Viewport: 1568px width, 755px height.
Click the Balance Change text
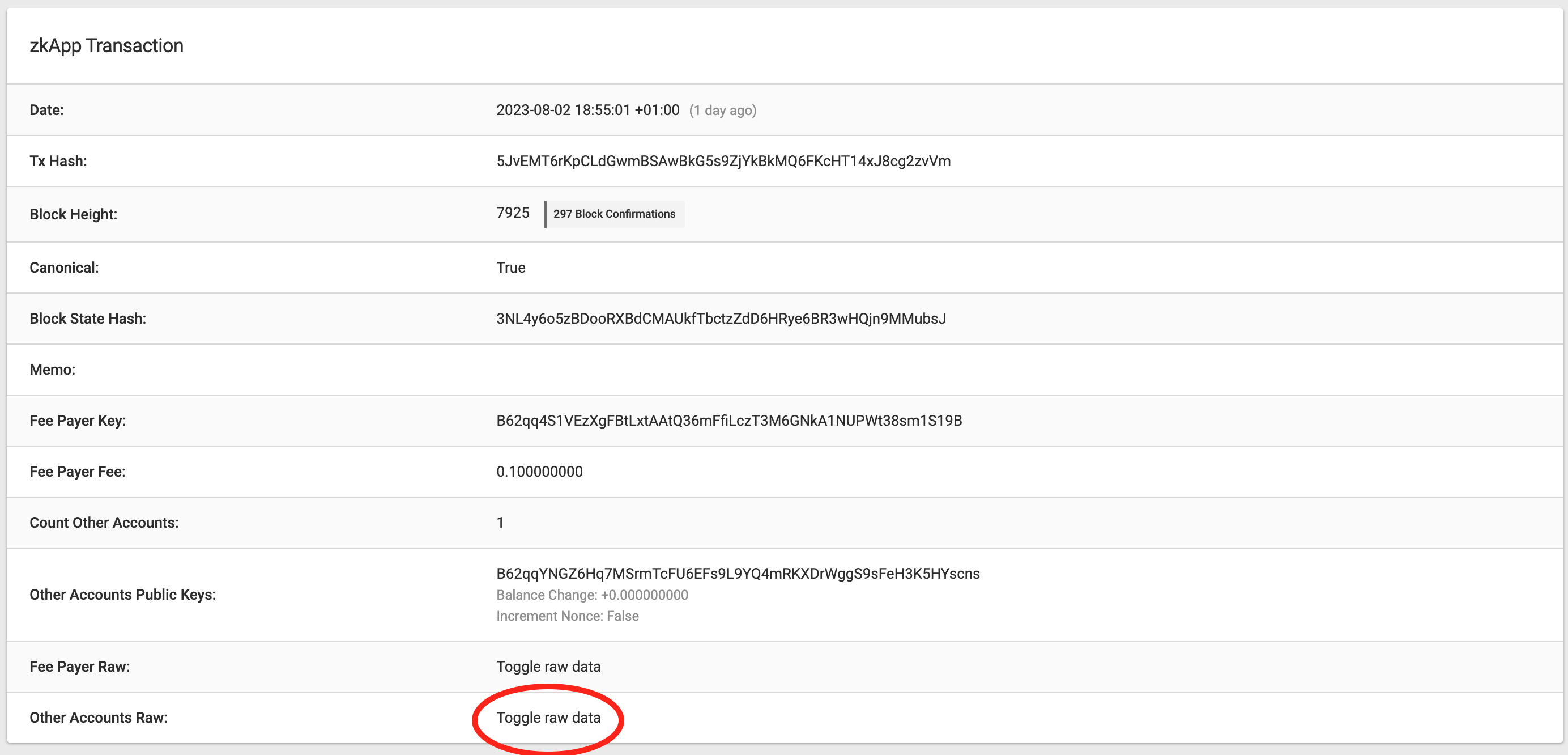(591, 595)
